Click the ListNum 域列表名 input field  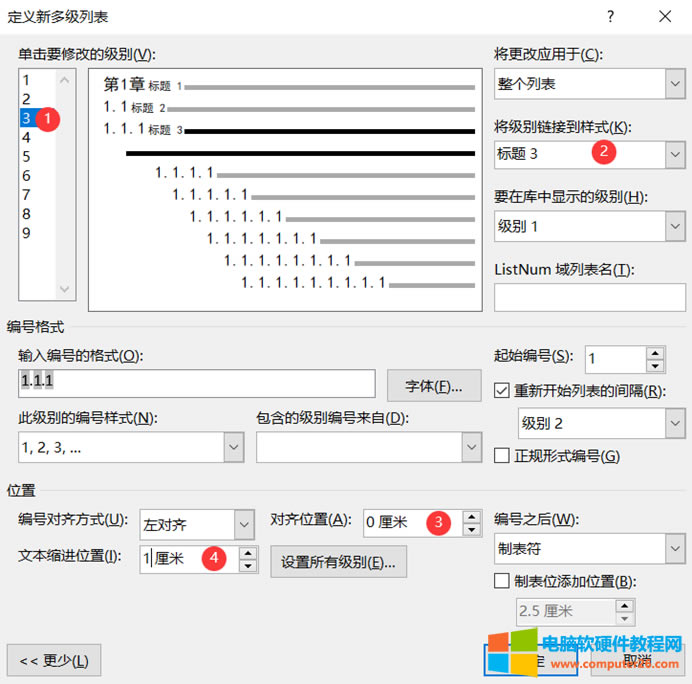tap(590, 298)
